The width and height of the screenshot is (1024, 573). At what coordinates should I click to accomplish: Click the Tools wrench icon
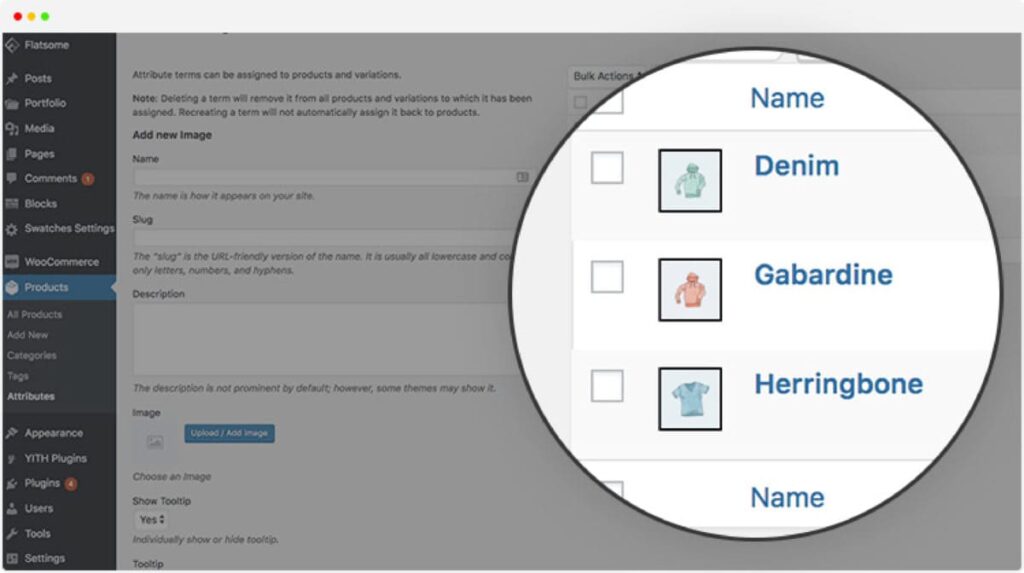point(12,534)
